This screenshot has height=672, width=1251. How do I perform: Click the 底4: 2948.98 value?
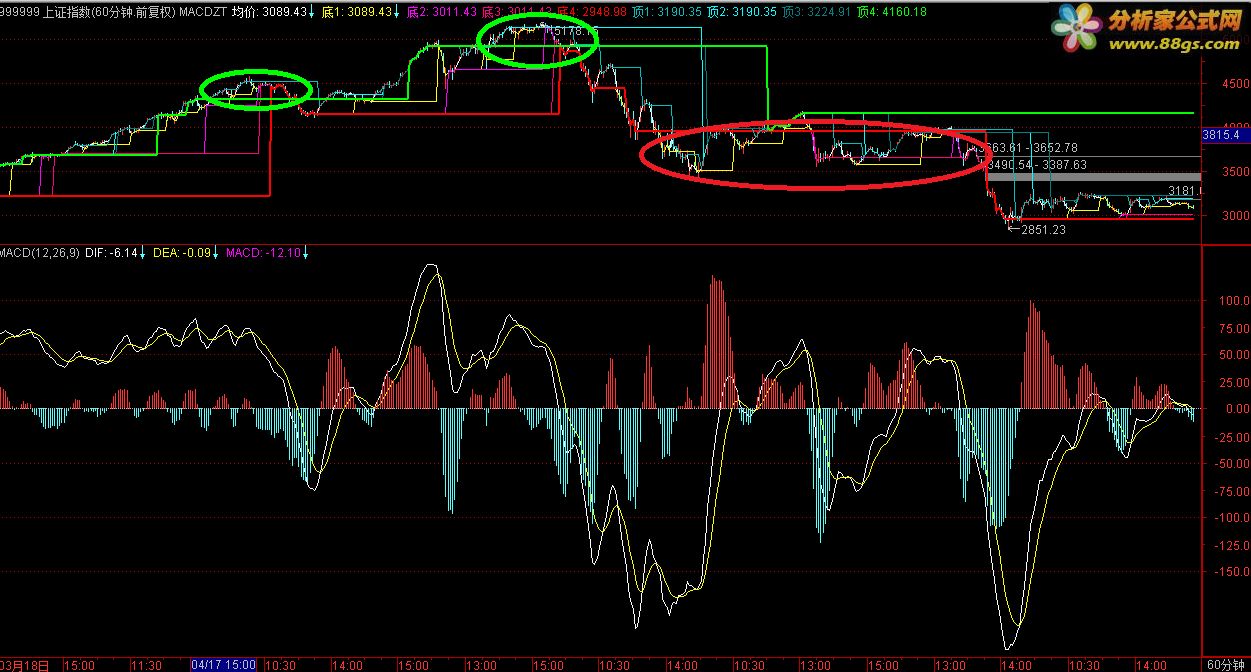593,12
